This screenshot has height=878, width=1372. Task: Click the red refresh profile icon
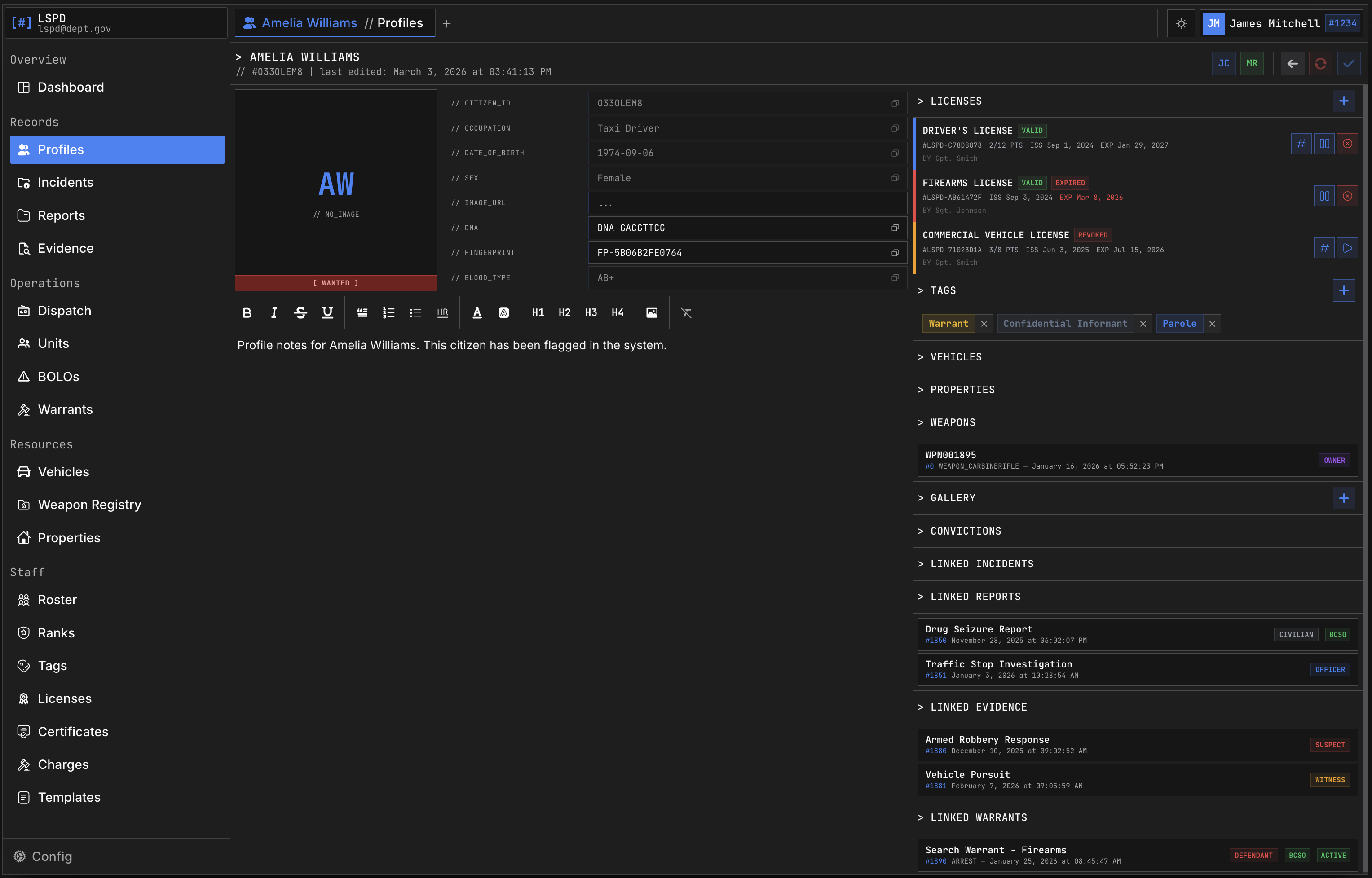point(1320,63)
